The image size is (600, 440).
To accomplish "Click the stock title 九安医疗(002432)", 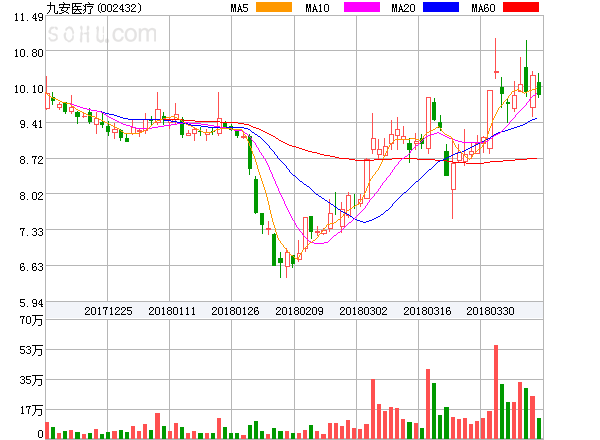I will 94,8.
